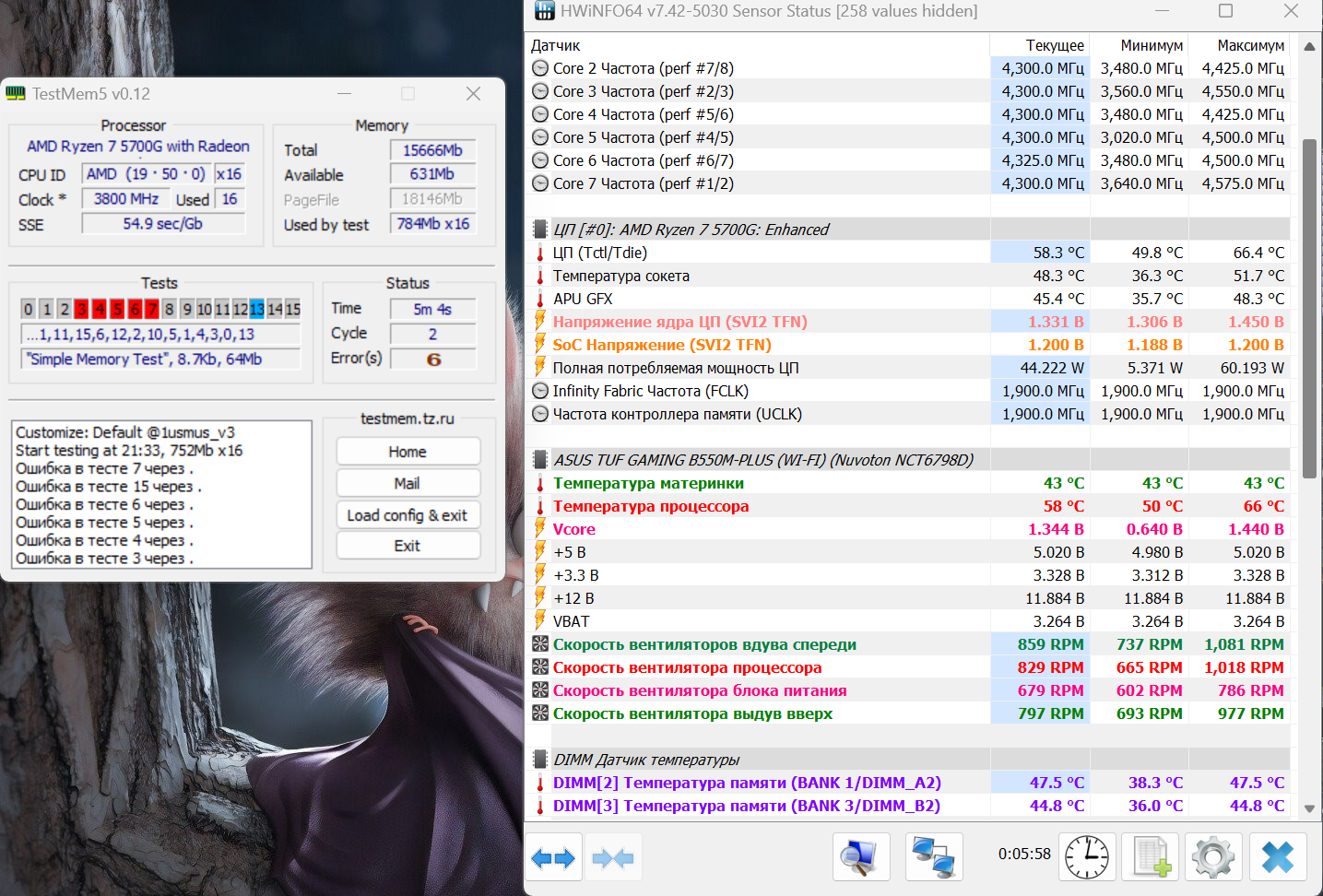Click the fan icon beside Скорость вентилятора блока питания

pyautogui.click(x=540, y=690)
